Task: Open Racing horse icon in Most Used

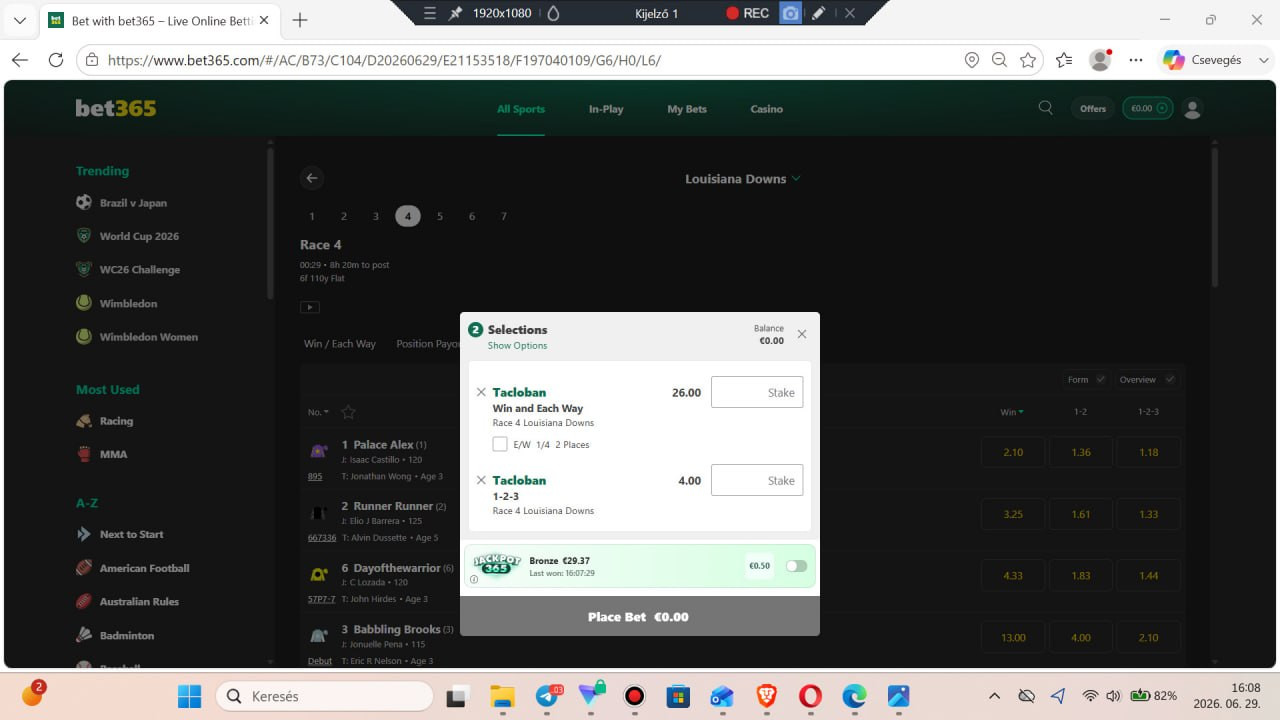Action: 84,421
